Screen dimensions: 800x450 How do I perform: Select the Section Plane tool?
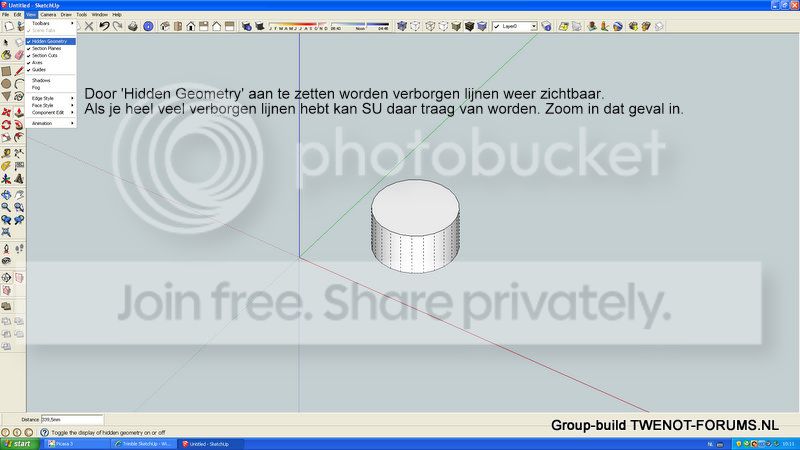(6, 278)
